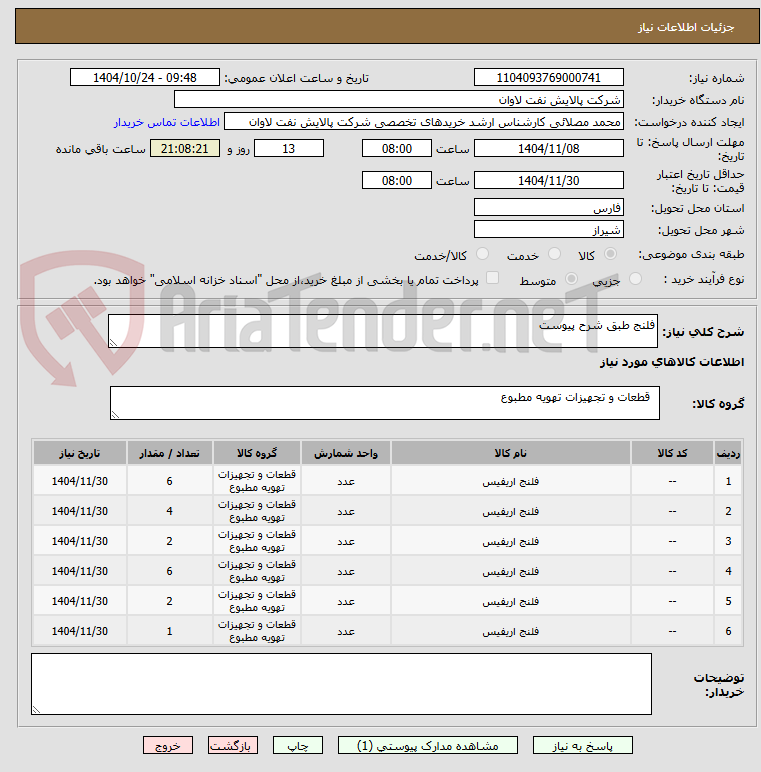Click the نام دستگاه خریدار field
The width and height of the screenshot is (761, 772).
pos(399,99)
